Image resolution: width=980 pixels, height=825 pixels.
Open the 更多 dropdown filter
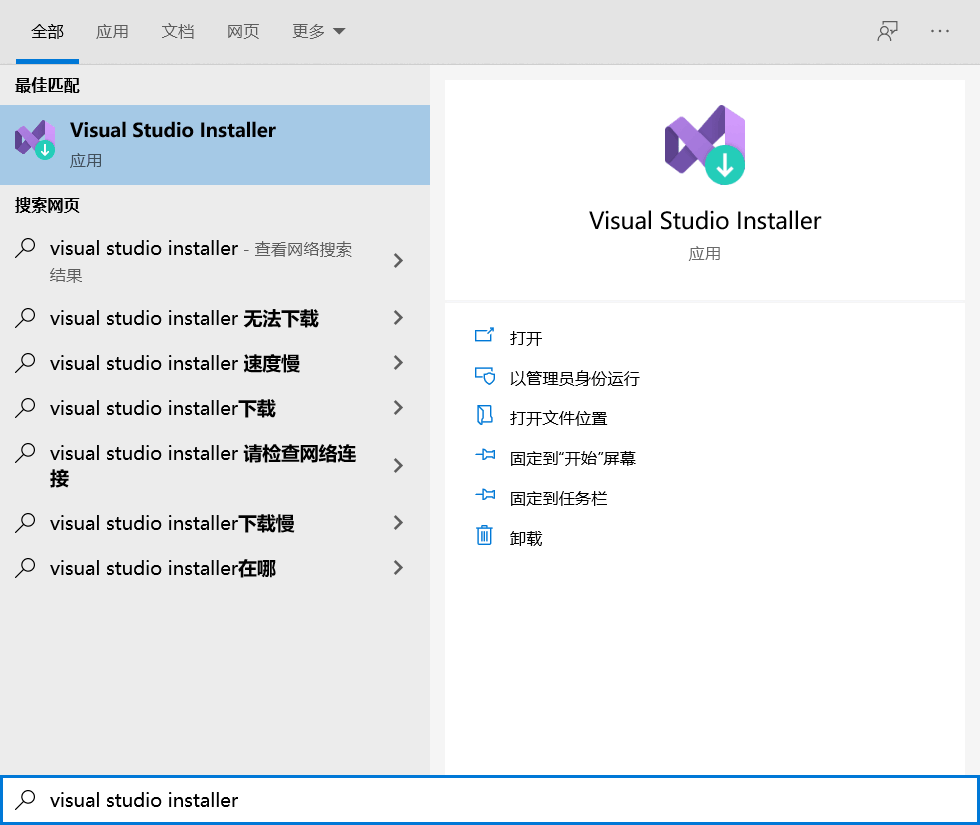pos(318,31)
